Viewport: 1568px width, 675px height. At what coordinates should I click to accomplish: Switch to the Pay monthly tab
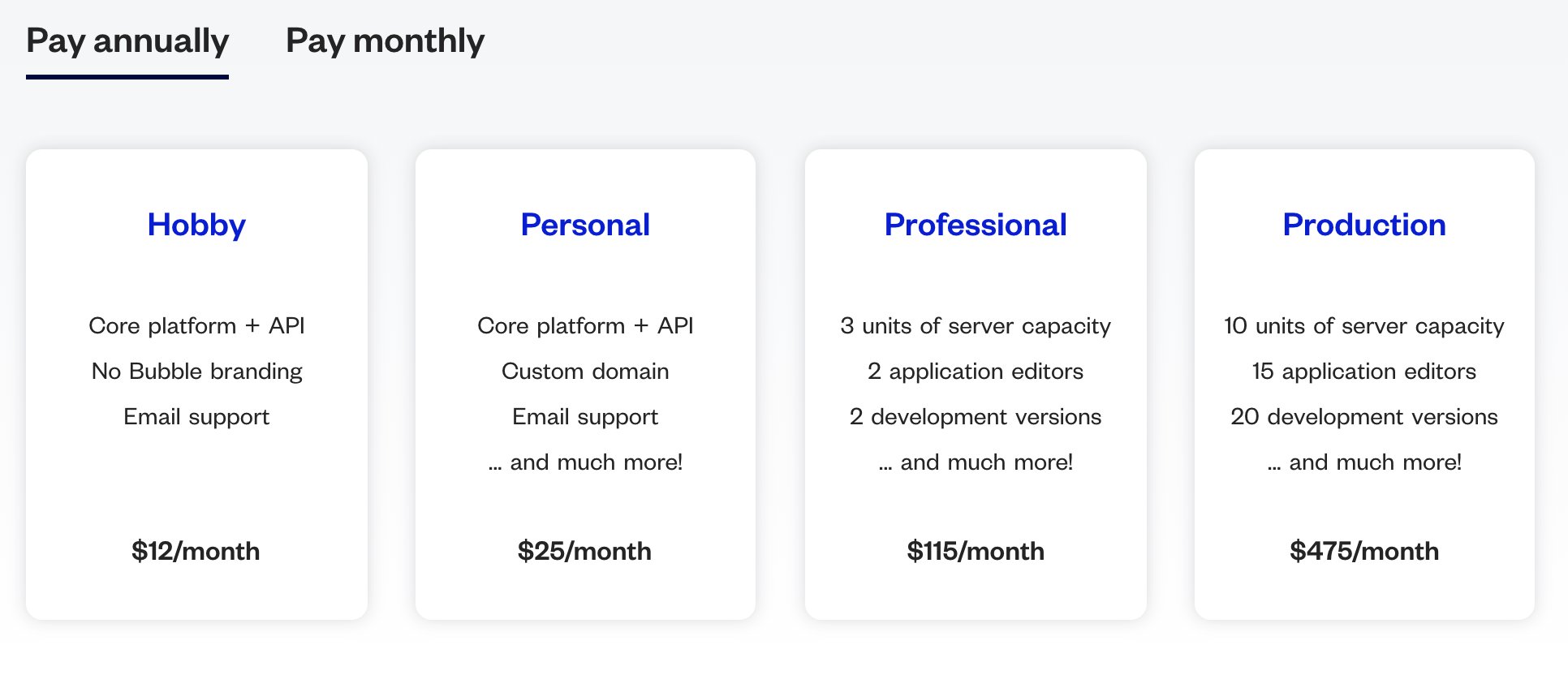pos(385,41)
